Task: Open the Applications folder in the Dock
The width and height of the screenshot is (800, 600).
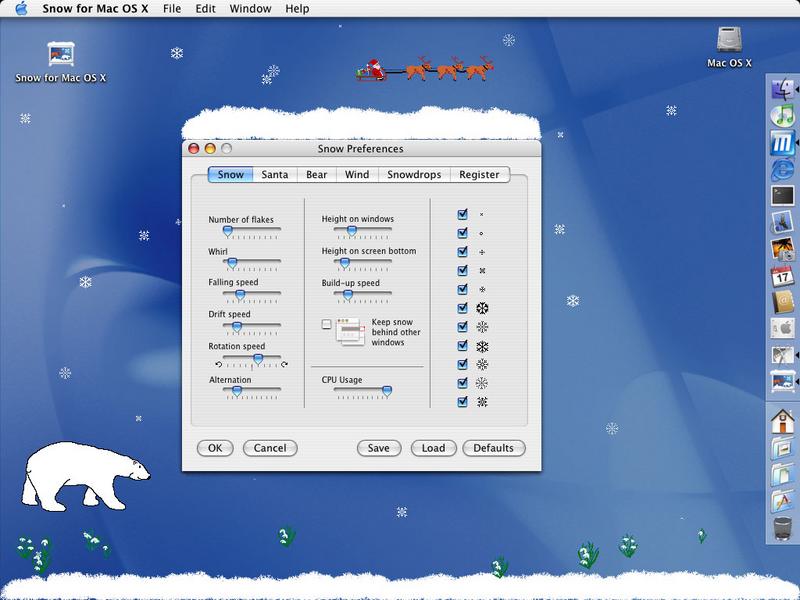Action: point(782,501)
